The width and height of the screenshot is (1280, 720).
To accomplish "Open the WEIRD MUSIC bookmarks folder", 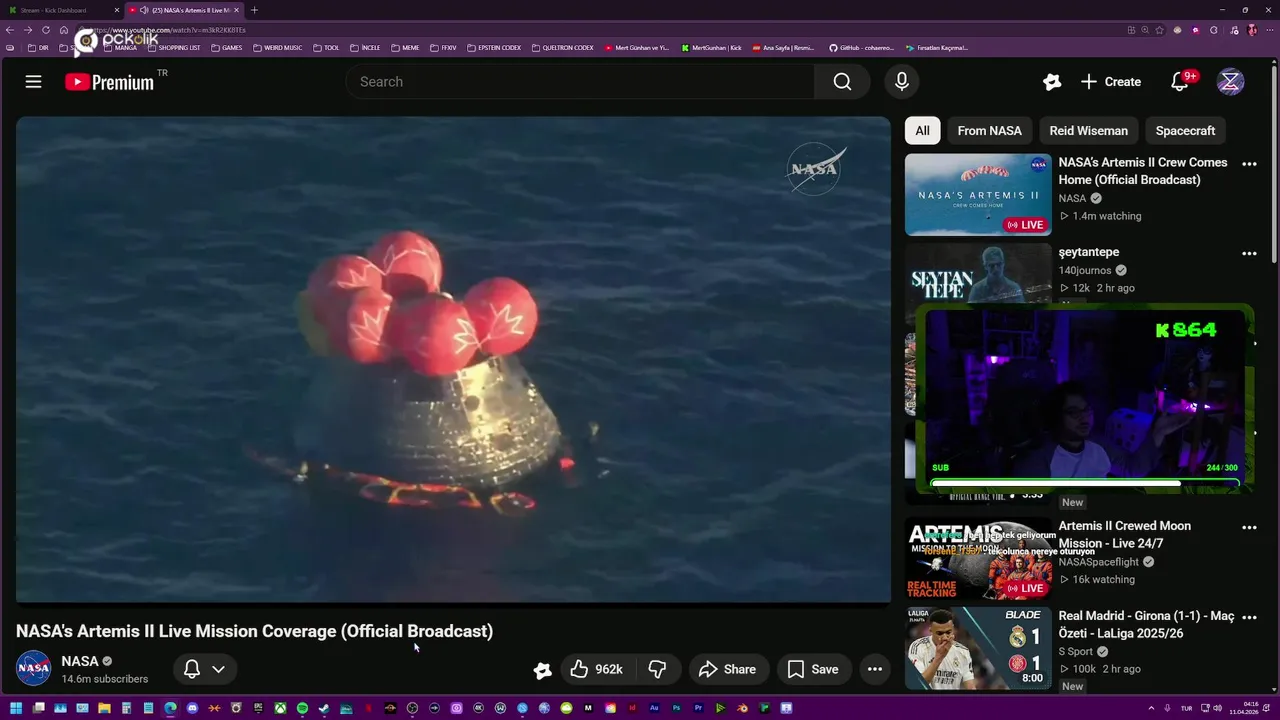I will (x=278, y=47).
